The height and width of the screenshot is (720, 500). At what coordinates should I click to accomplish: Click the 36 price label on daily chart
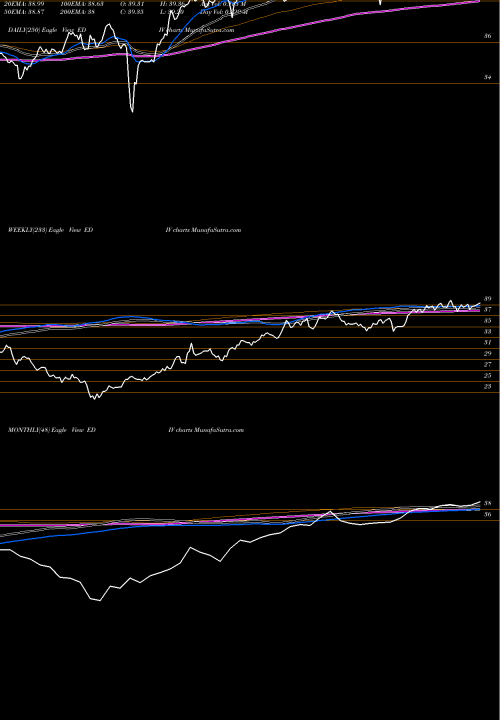point(488,35)
